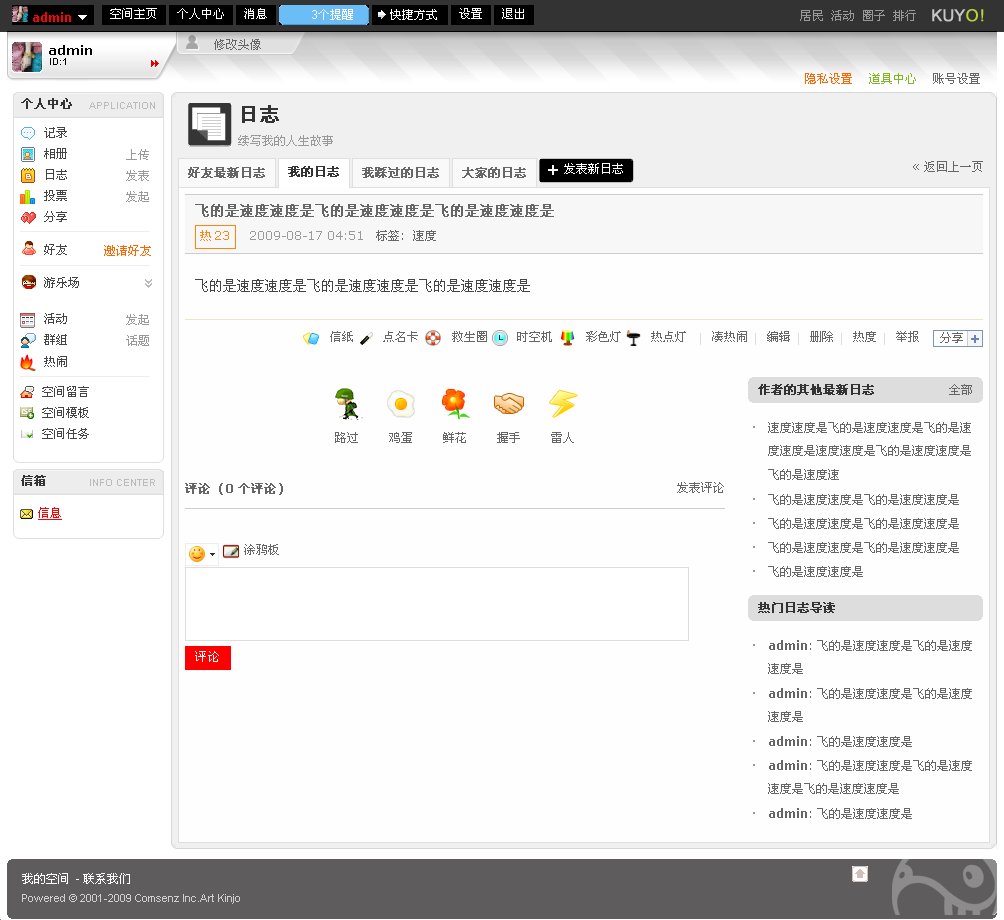The height and width of the screenshot is (920, 1004).
Task: Open the smiley emoticon dropdown
Action: [x=202, y=554]
